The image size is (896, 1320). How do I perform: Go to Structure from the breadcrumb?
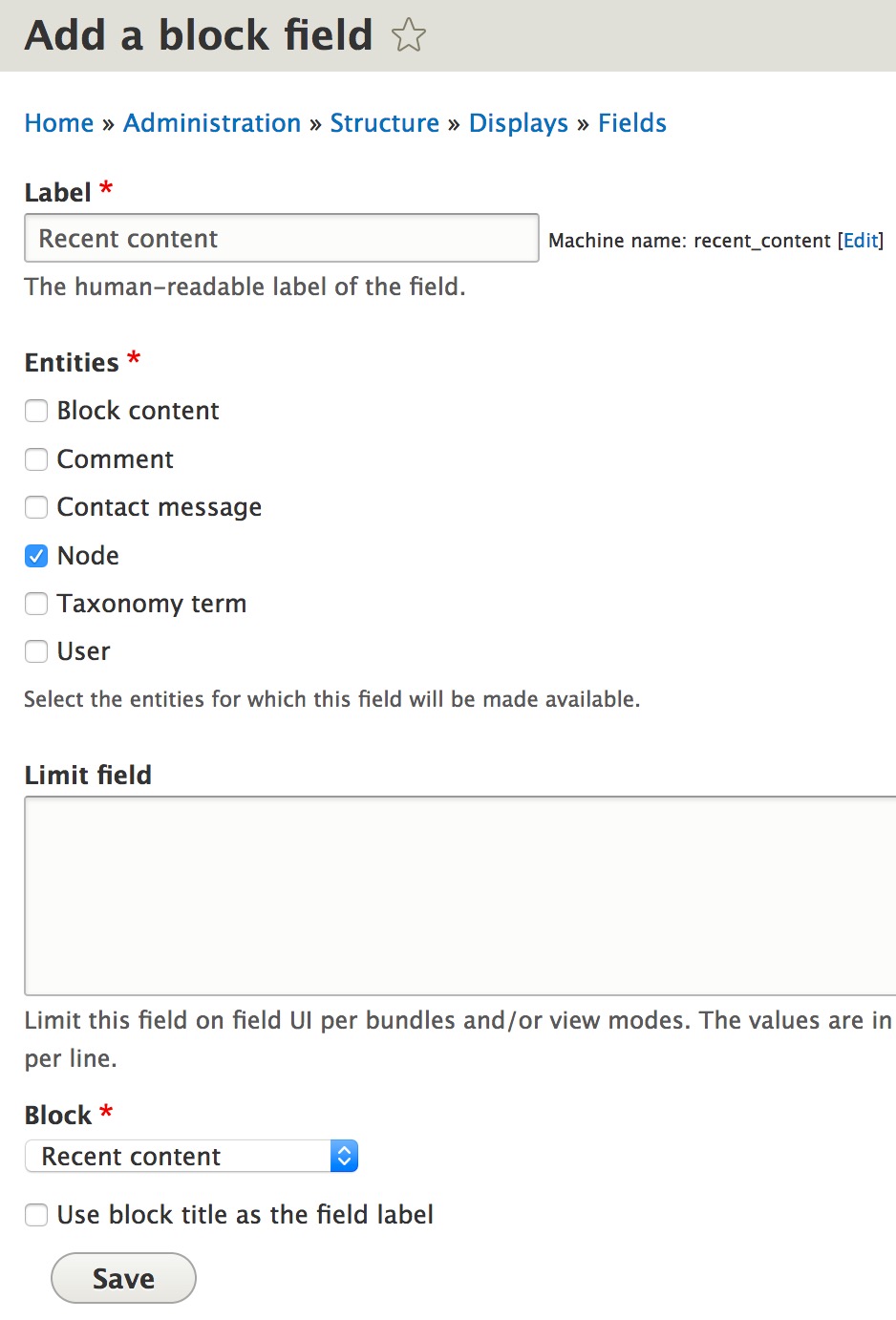tap(385, 122)
